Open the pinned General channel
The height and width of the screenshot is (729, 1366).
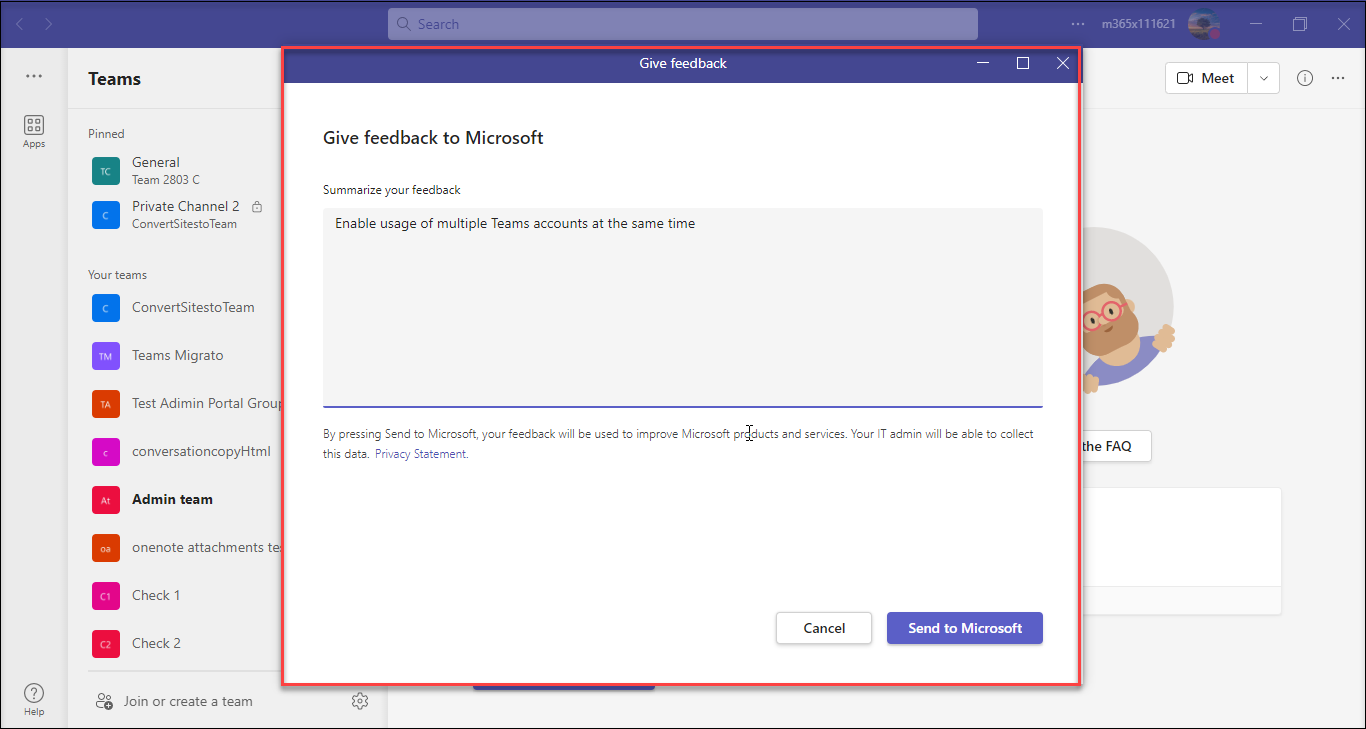(x=156, y=170)
